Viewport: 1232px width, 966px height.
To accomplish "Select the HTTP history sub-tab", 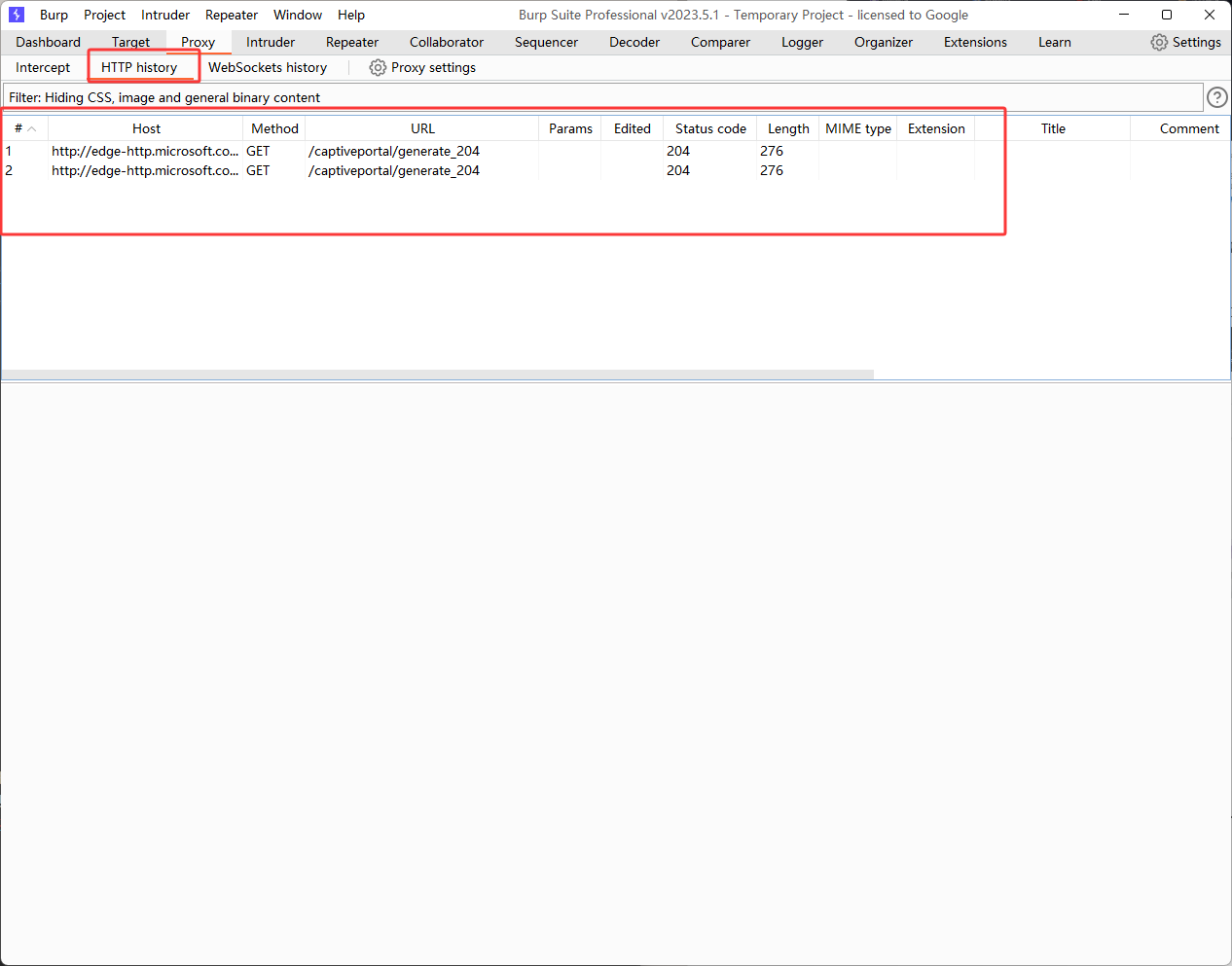I will [139, 67].
